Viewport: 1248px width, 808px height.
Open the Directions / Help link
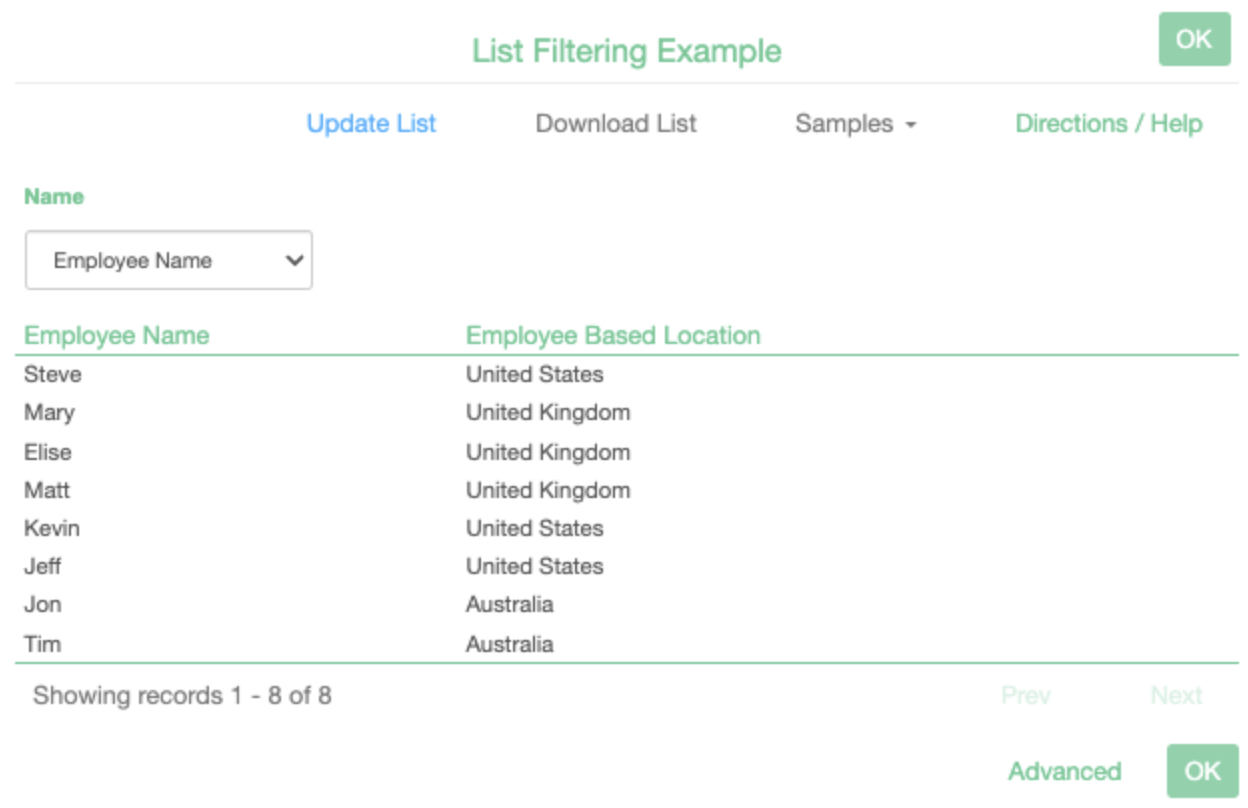click(1108, 124)
